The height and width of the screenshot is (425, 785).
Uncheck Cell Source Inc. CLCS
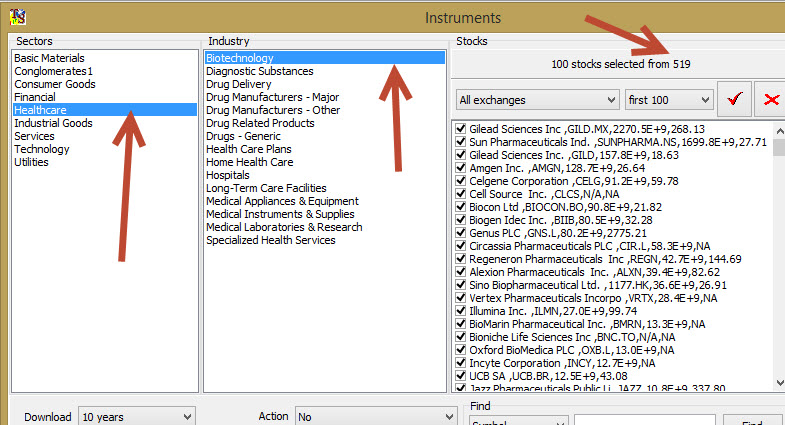461,194
